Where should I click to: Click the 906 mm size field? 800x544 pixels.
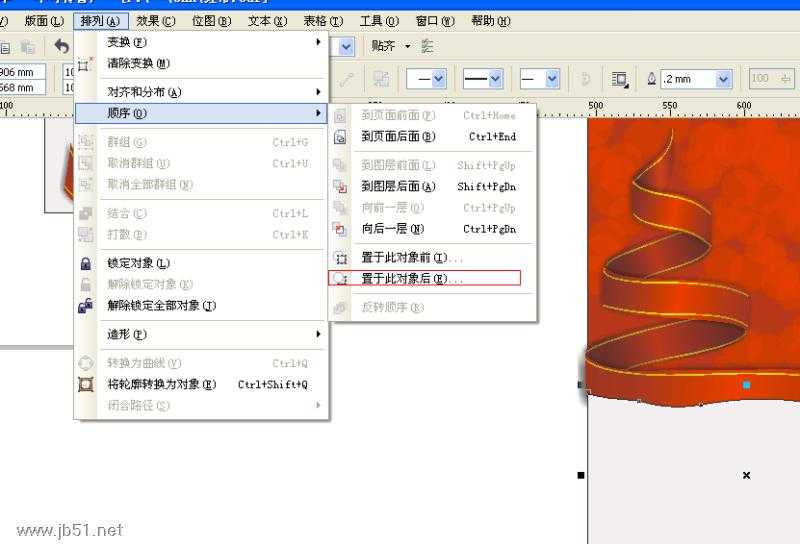pos(21,72)
